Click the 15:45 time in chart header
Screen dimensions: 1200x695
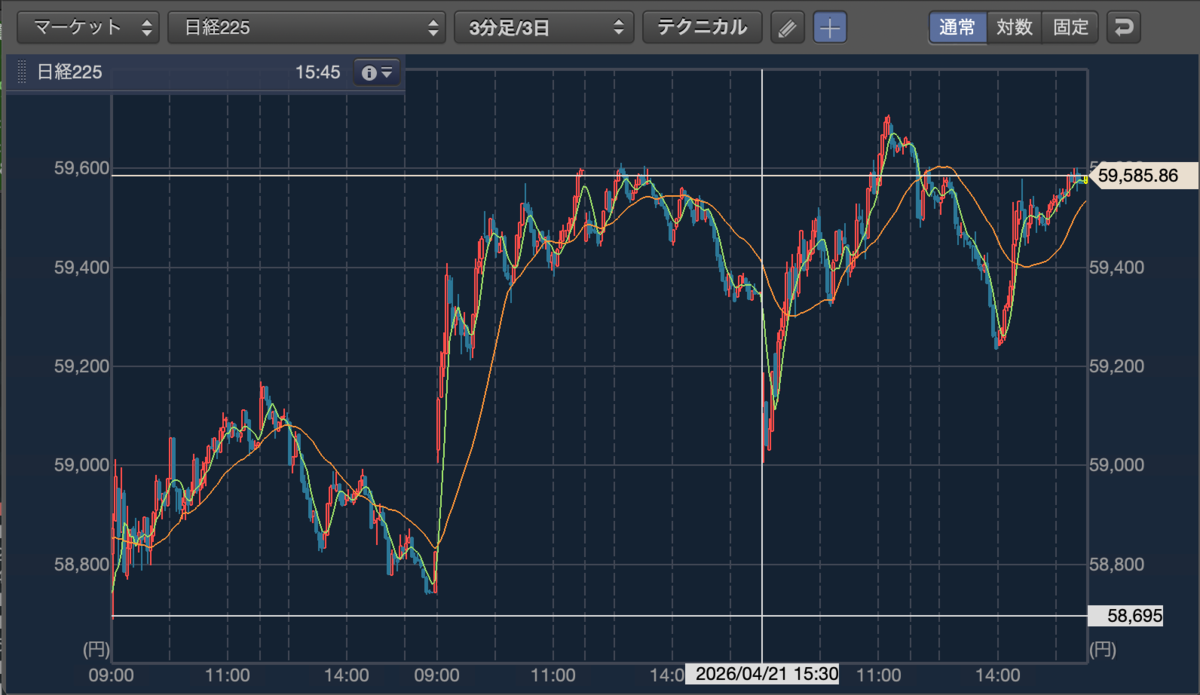pyautogui.click(x=318, y=72)
